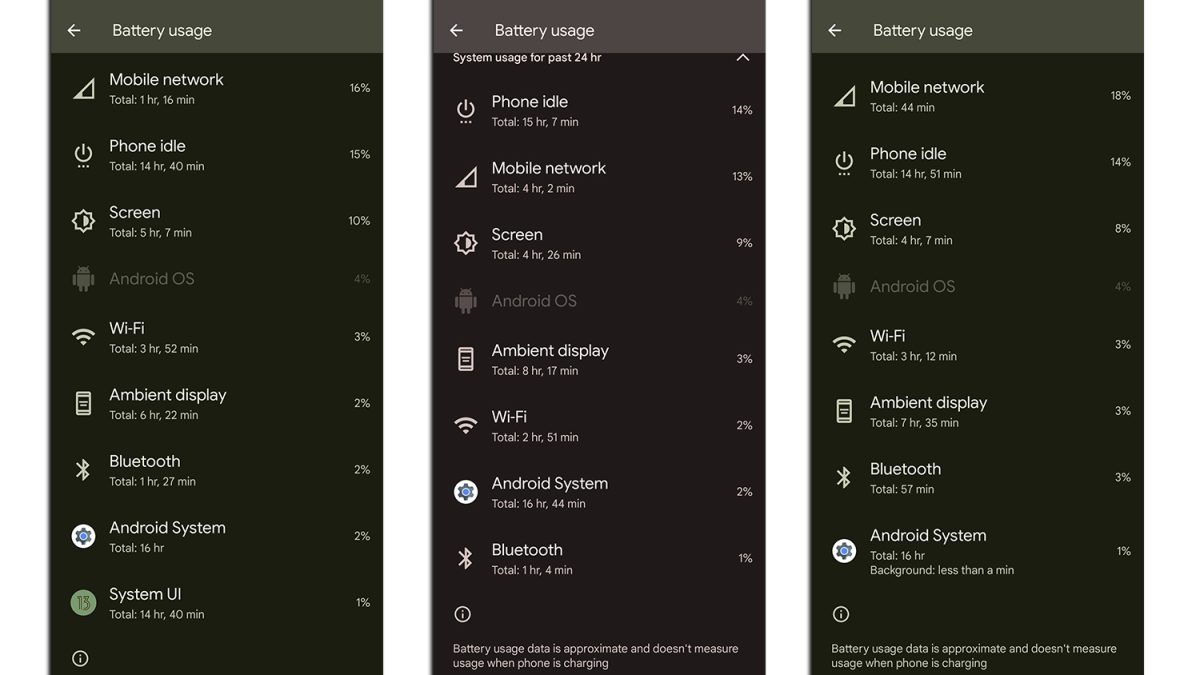Click Wi-Fi icon beside Total: 2 hr, 51 min
1200x675 pixels.
pyautogui.click(x=465, y=426)
